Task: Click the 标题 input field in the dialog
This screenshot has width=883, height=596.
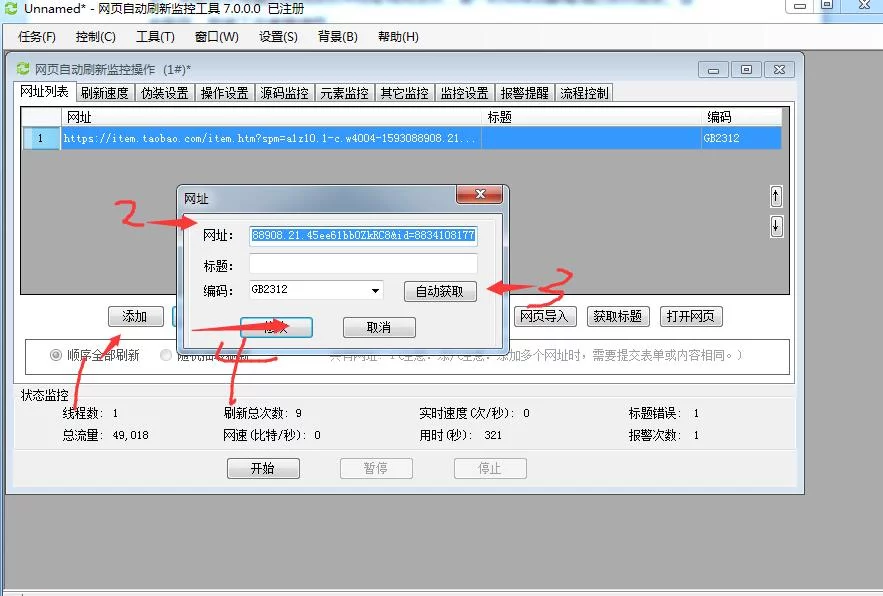Action: 363,264
